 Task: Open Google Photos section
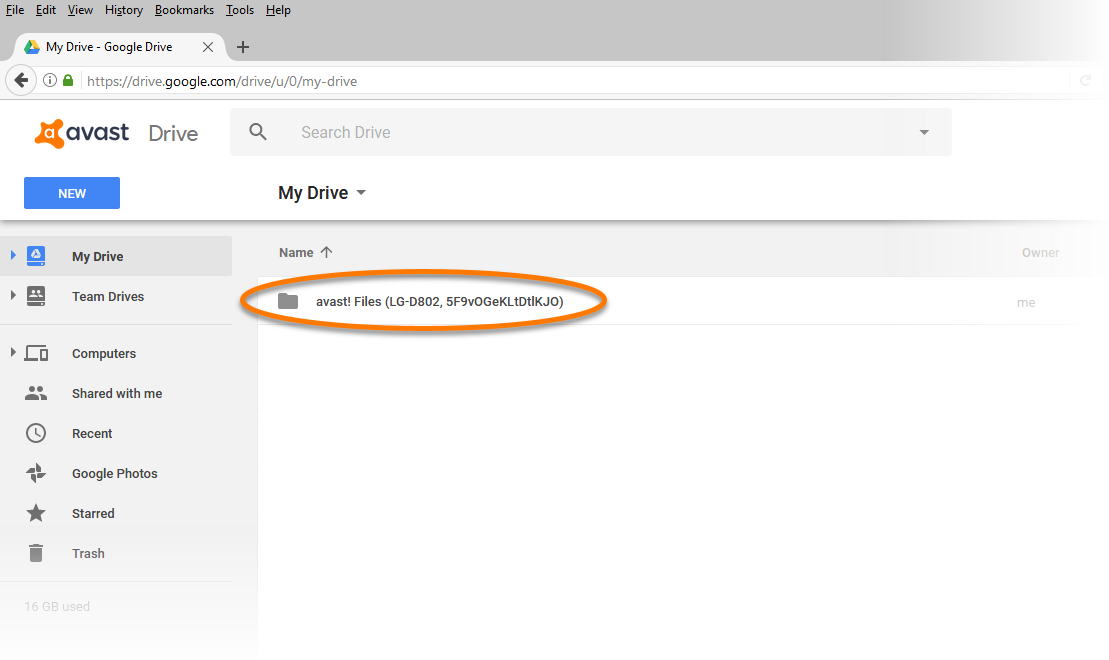tap(115, 474)
